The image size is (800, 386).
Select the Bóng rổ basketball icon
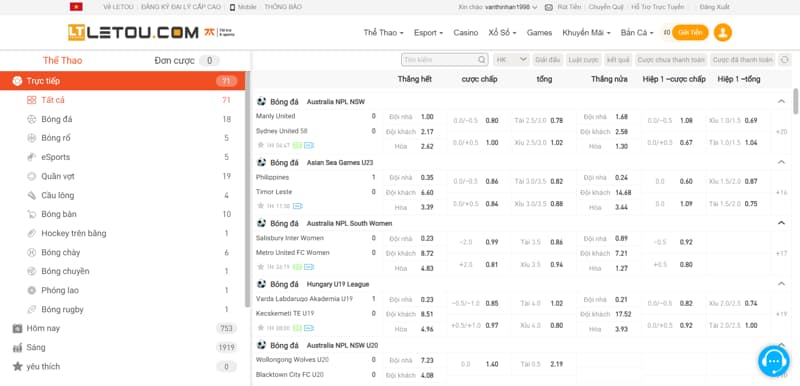tap(32, 138)
